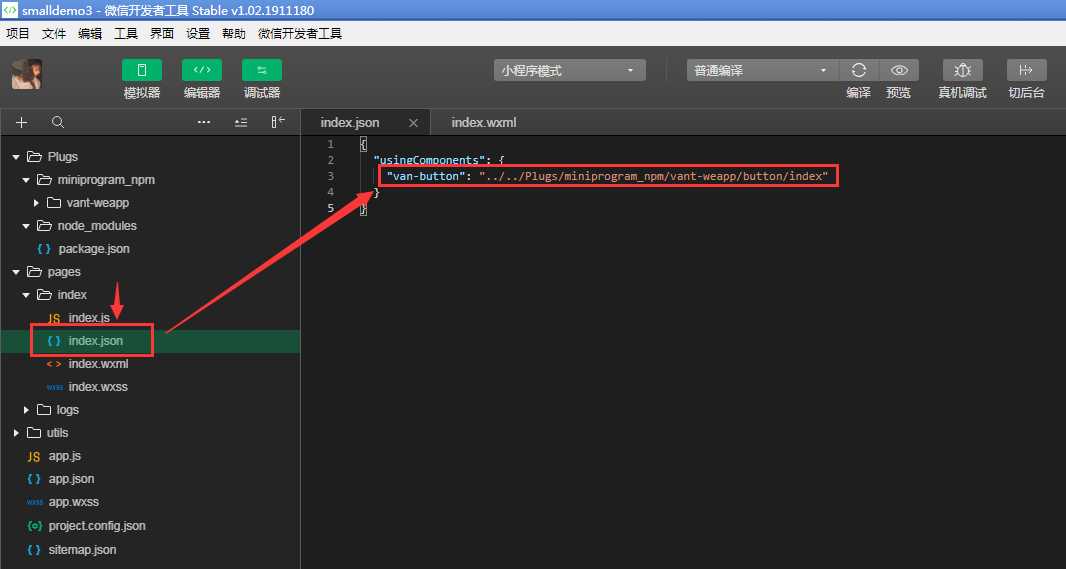
Task: Click the wxml icon beside index.wxml
Action: [x=54, y=364]
